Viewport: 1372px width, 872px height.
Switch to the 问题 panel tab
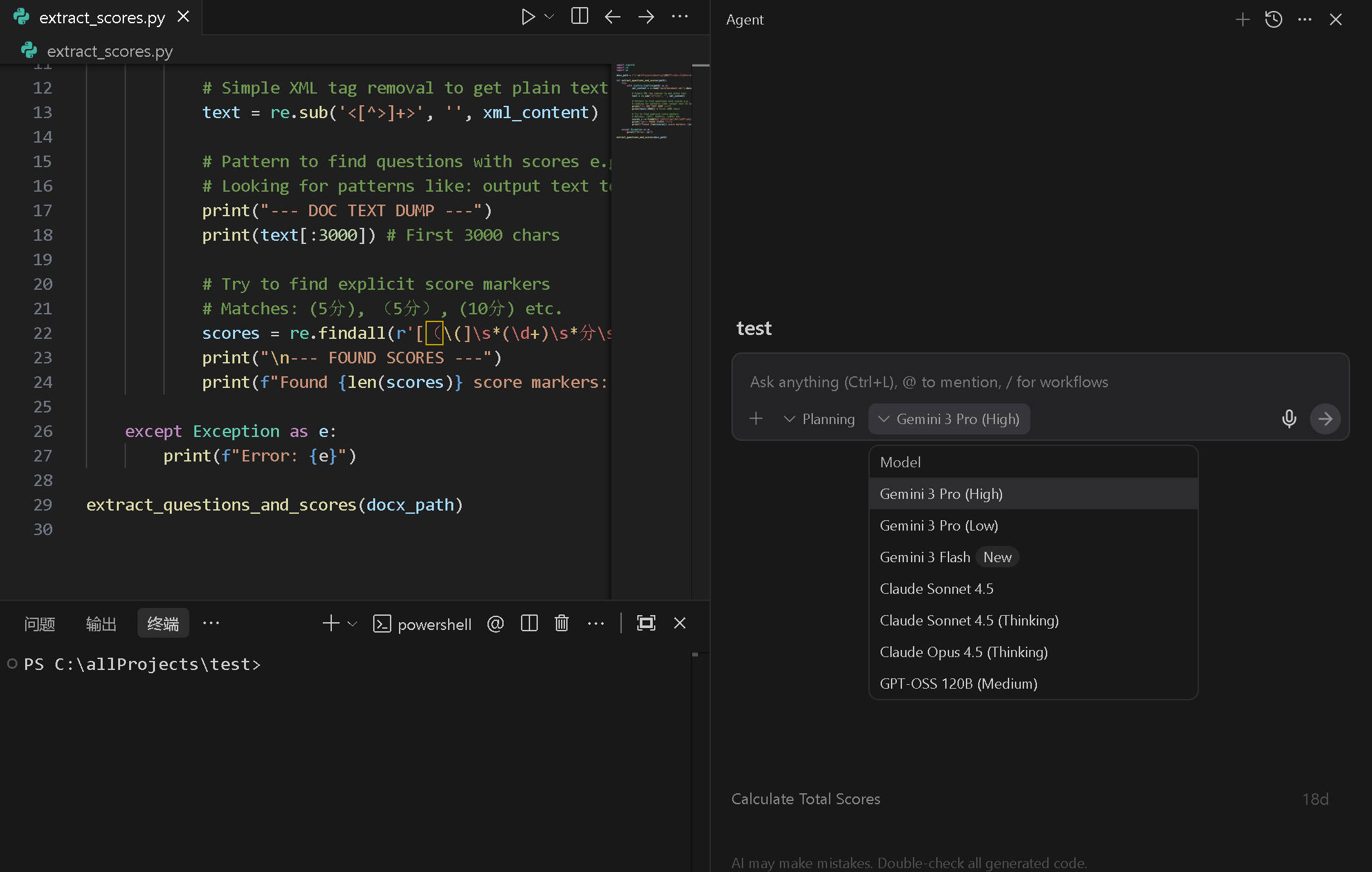click(x=39, y=624)
